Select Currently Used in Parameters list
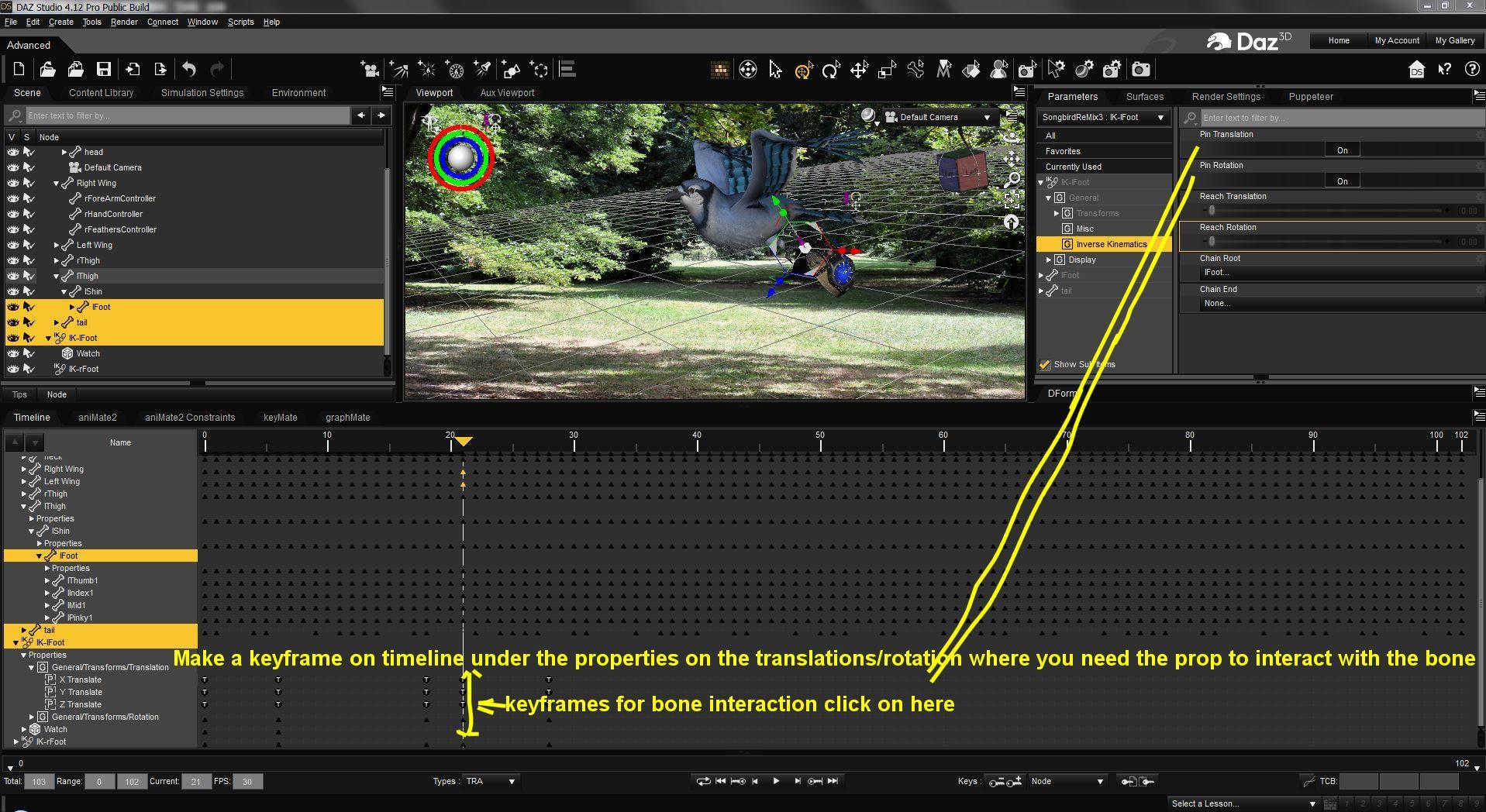Viewport: 1486px width, 812px height. click(1105, 167)
